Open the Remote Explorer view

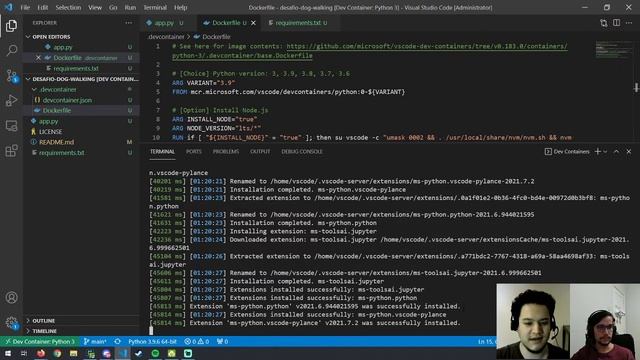pos(11,126)
